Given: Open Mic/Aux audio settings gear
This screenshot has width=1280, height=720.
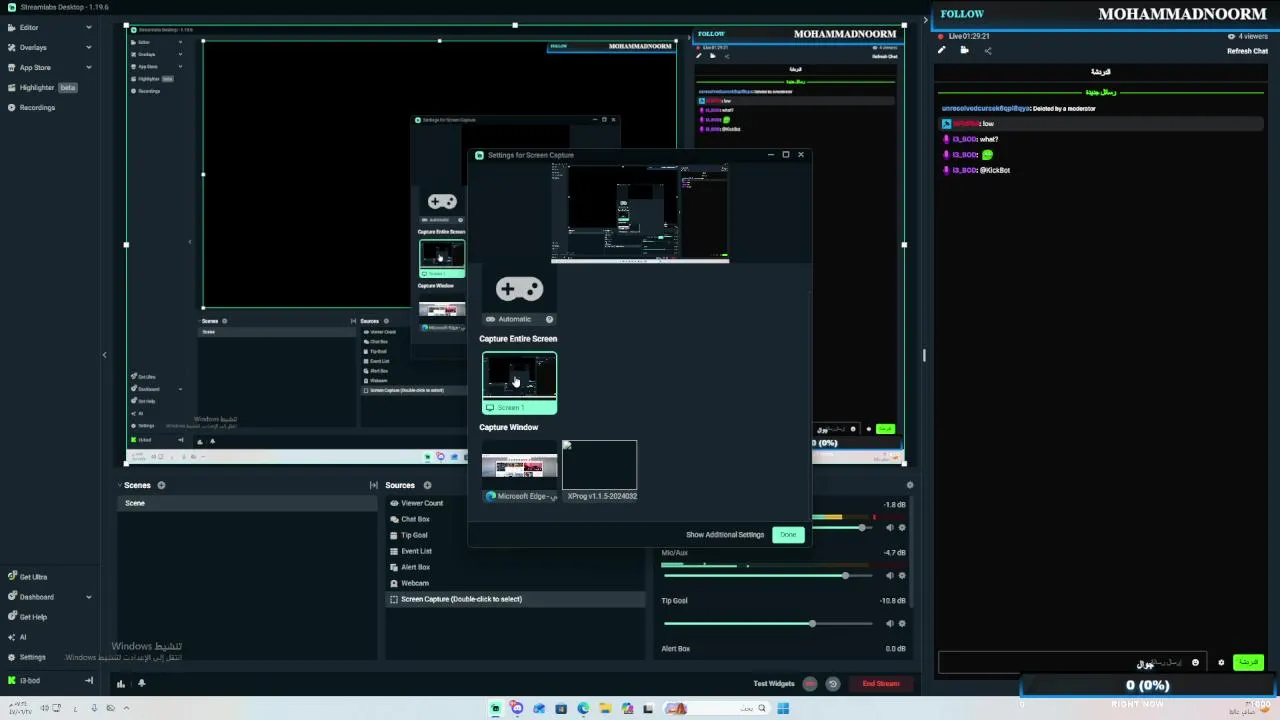Looking at the screenshot, I should (x=902, y=575).
